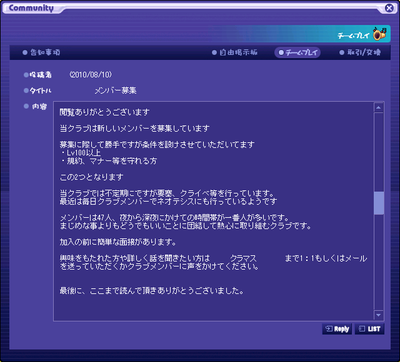Click the trumpet icon in the team play banner
The image size is (400, 362).
tap(379, 34)
